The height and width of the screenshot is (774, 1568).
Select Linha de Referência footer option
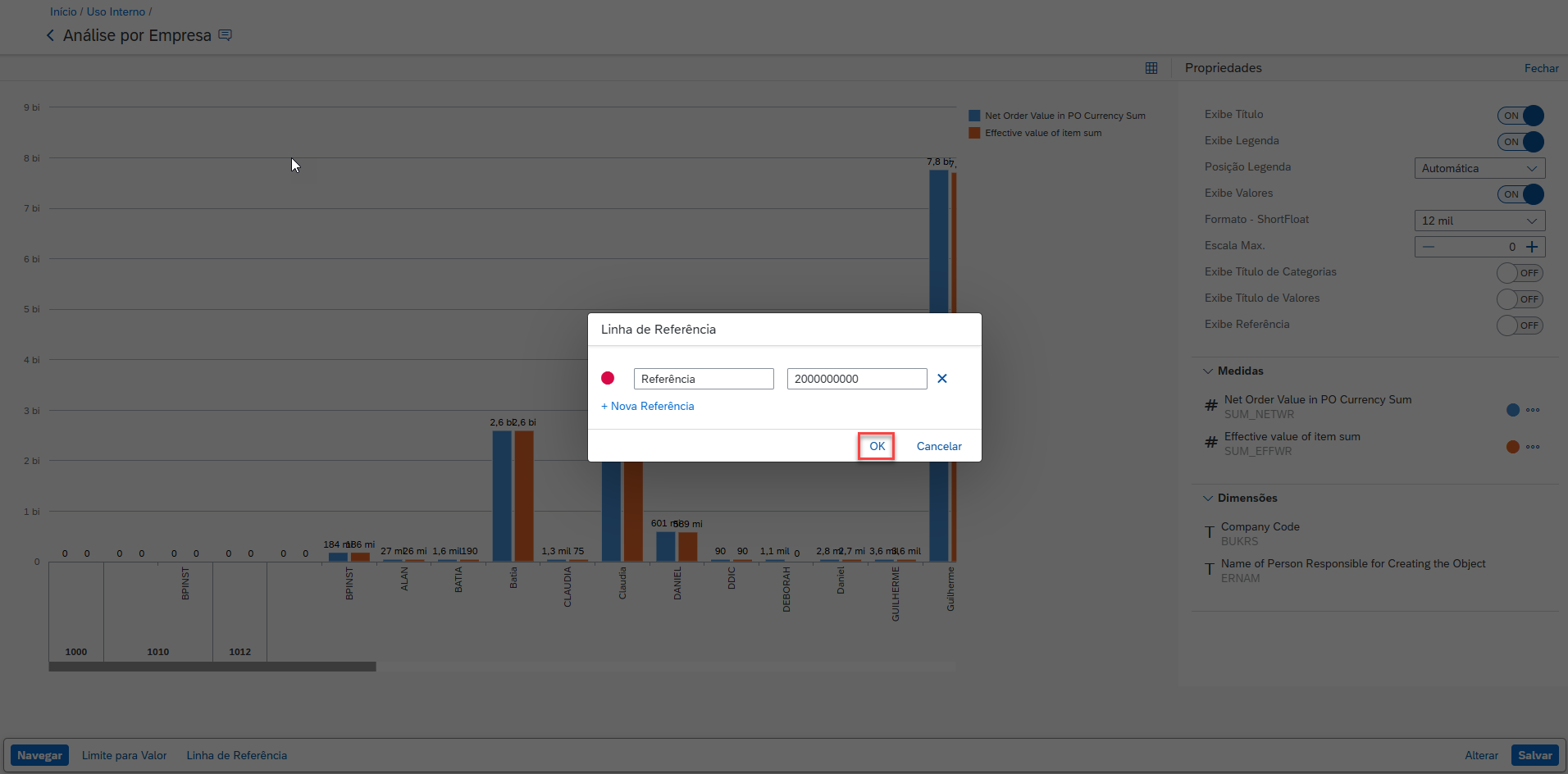point(236,755)
